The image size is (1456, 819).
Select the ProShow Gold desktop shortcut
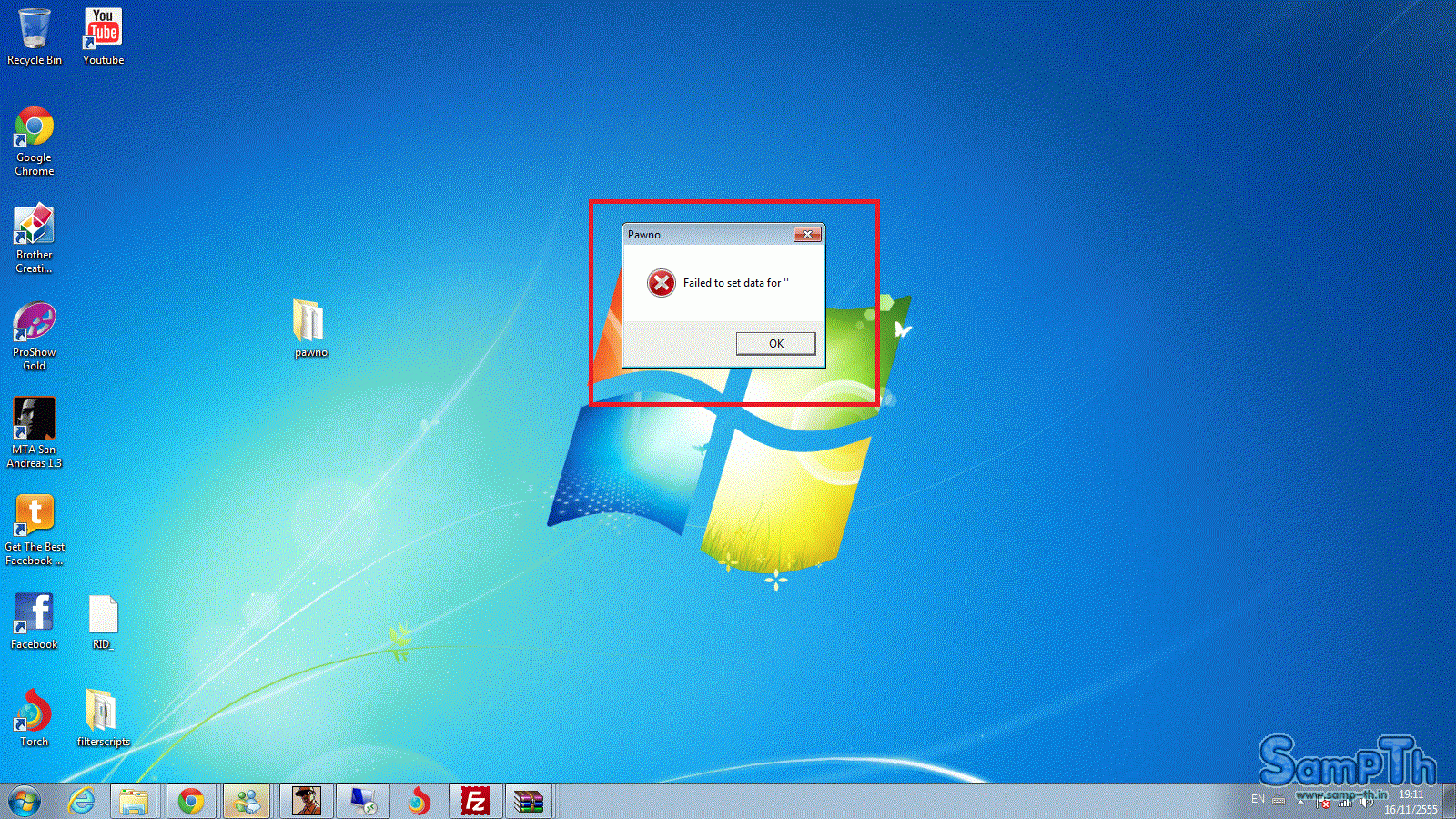[34, 337]
